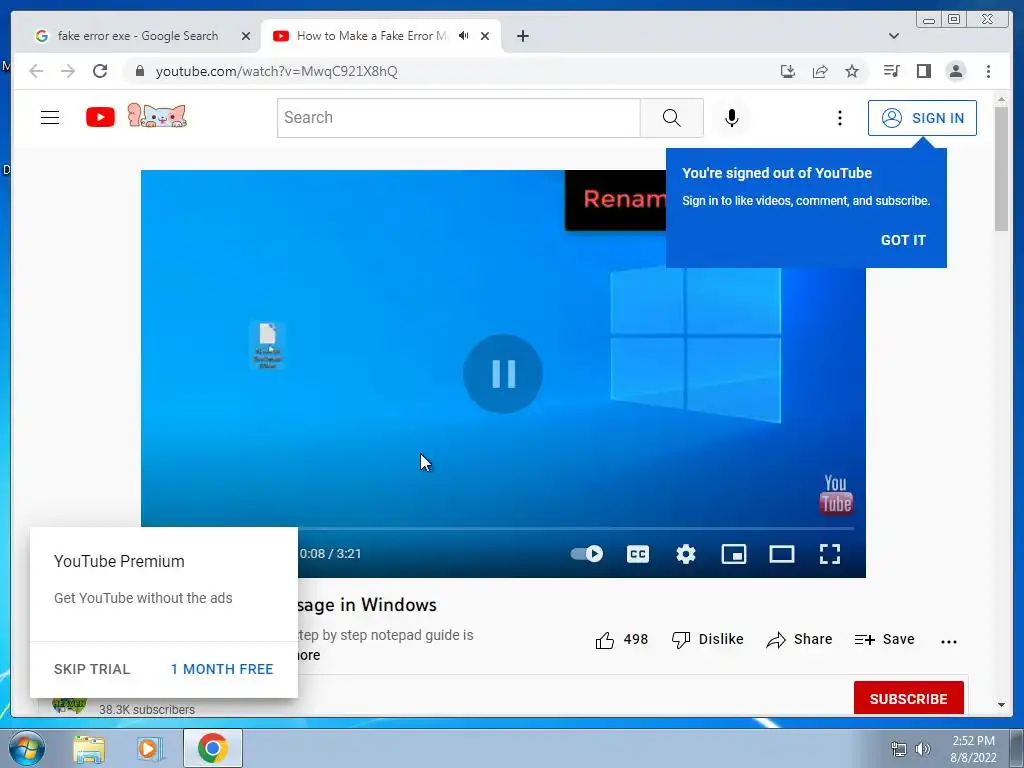Share this video

[799, 639]
